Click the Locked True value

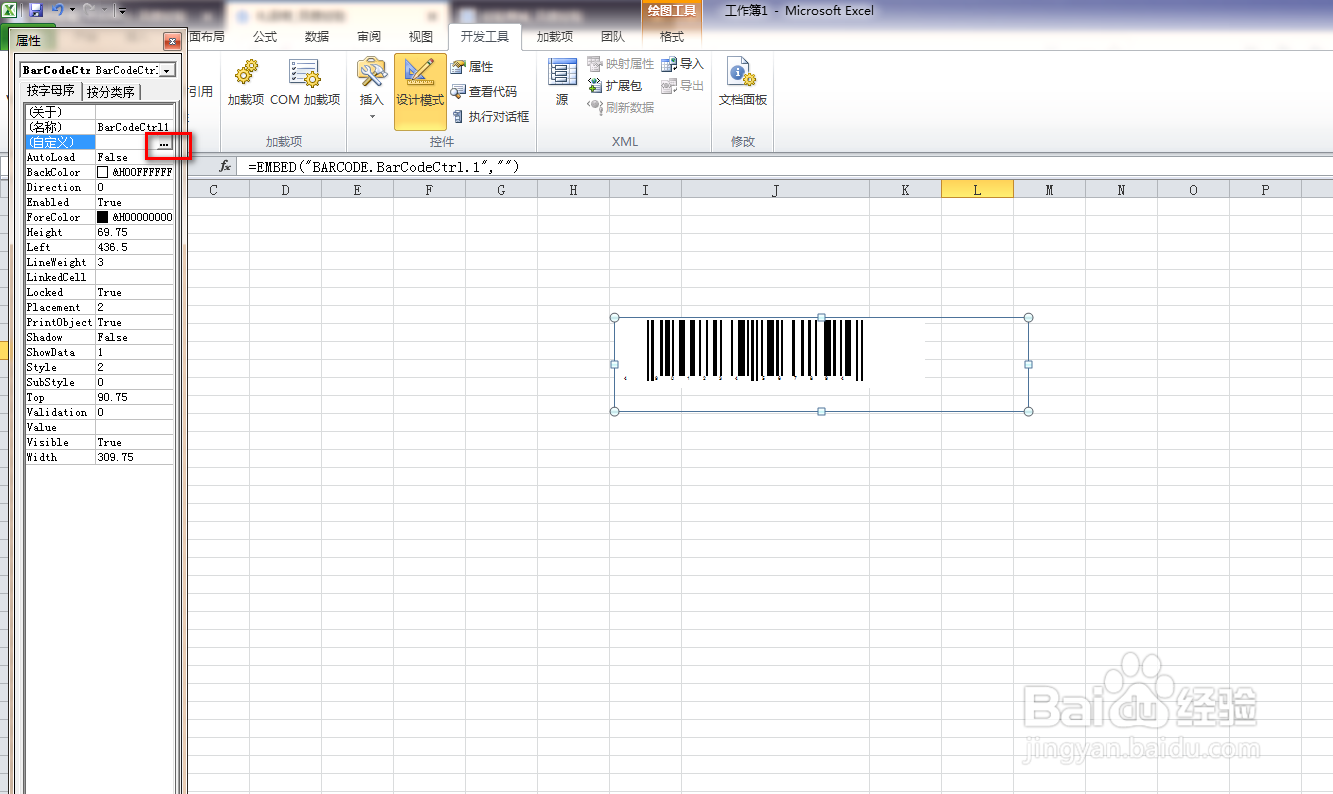[x=134, y=292]
